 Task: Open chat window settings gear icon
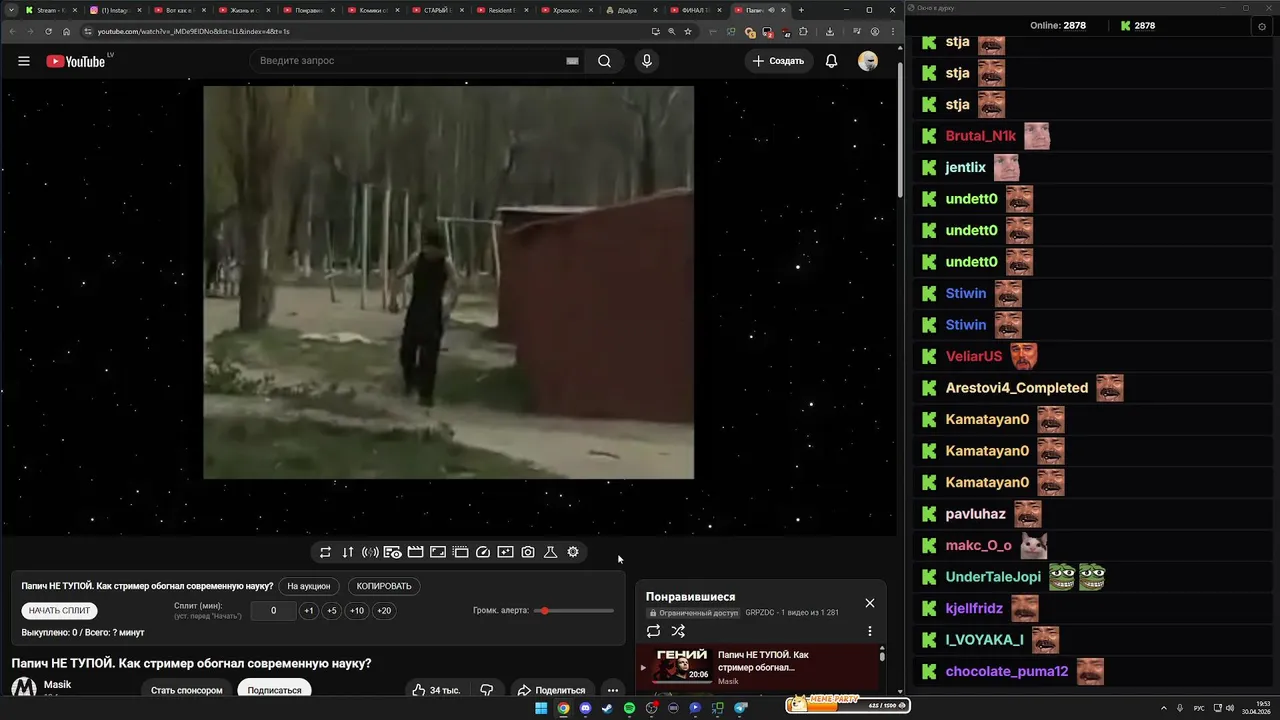(1262, 27)
